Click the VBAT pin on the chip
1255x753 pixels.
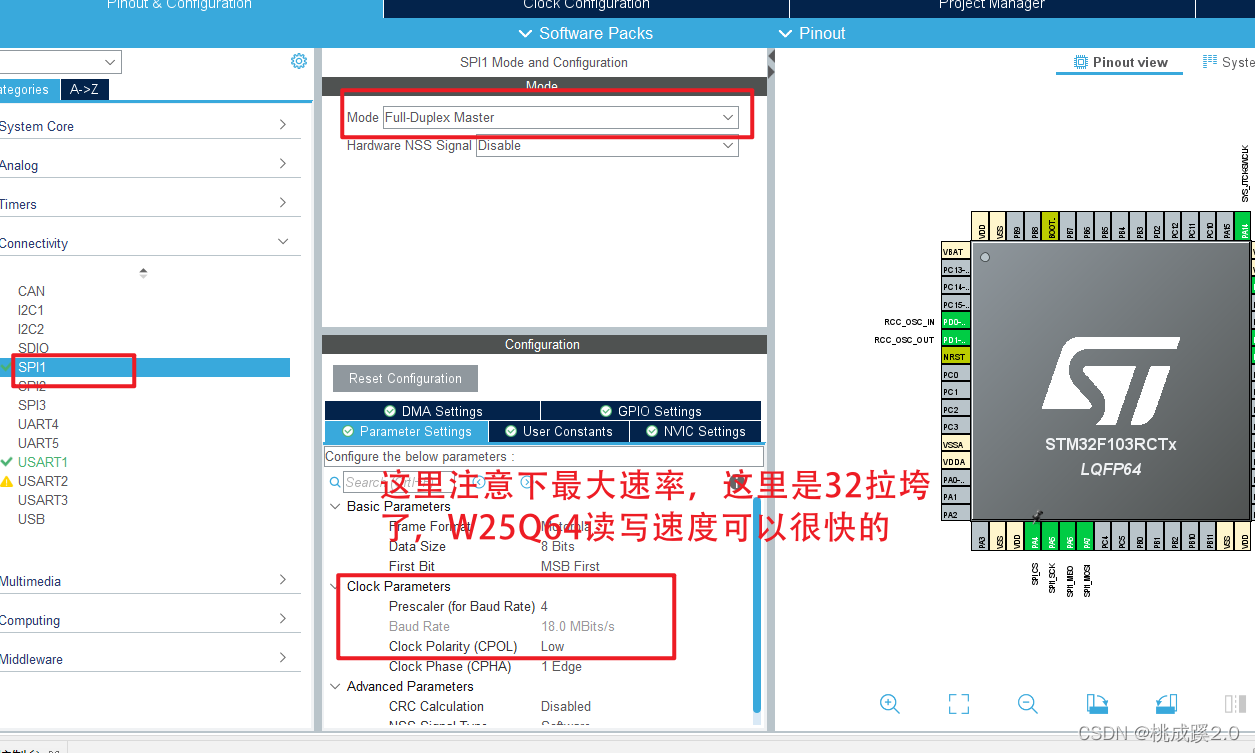[955, 252]
